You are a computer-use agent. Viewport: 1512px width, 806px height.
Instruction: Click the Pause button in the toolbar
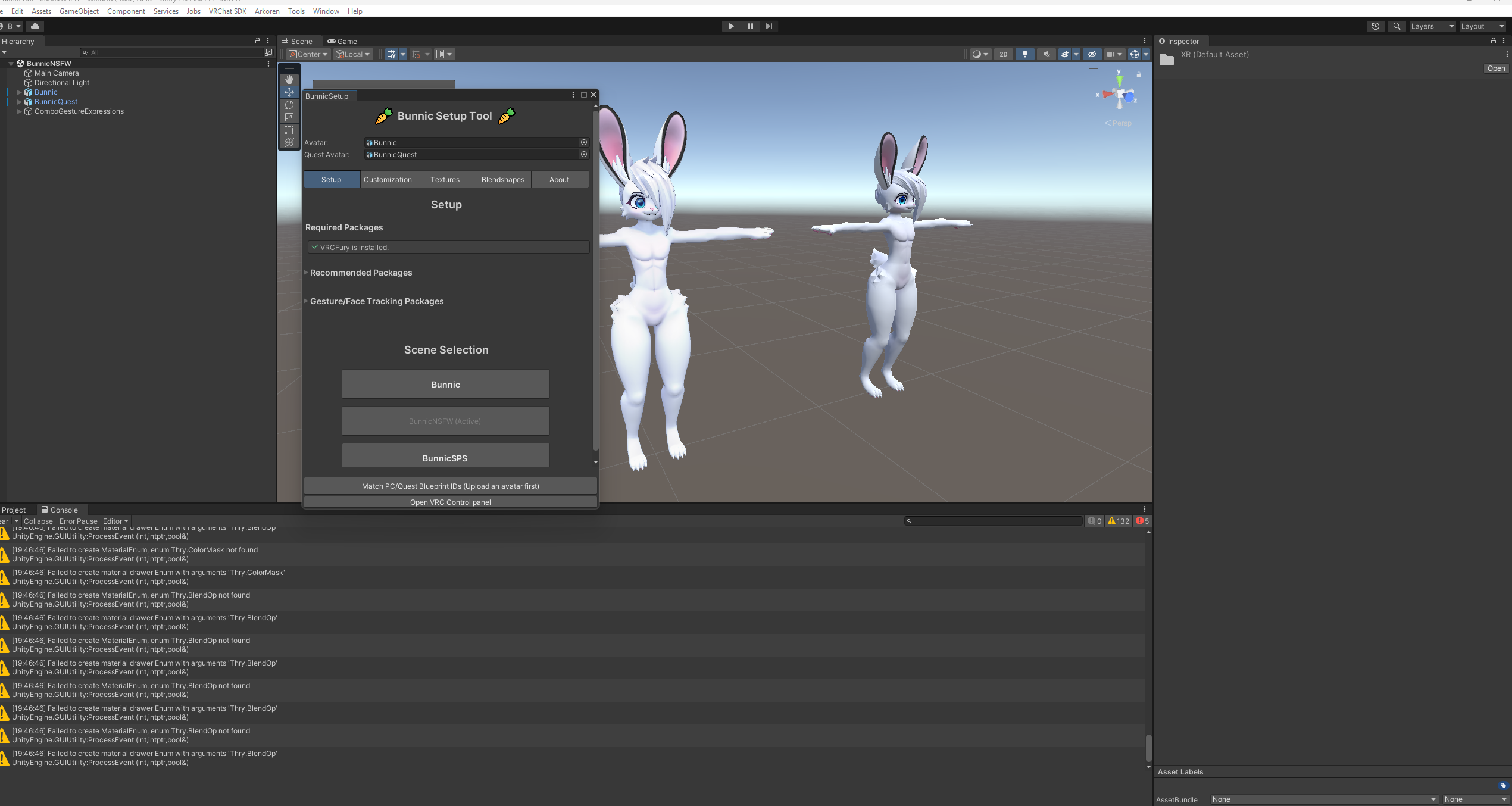pos(750,26)
